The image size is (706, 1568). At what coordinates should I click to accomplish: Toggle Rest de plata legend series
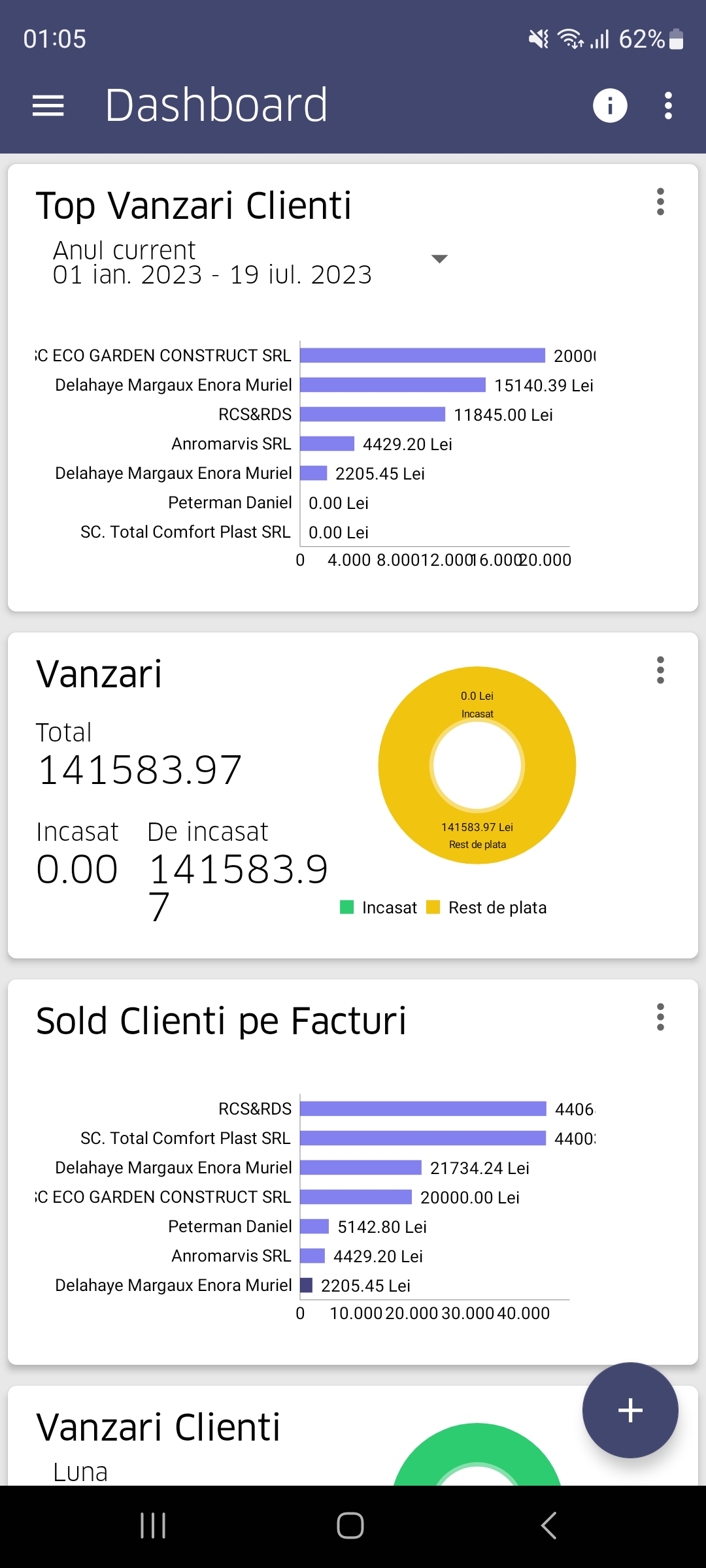click(486, 907)
